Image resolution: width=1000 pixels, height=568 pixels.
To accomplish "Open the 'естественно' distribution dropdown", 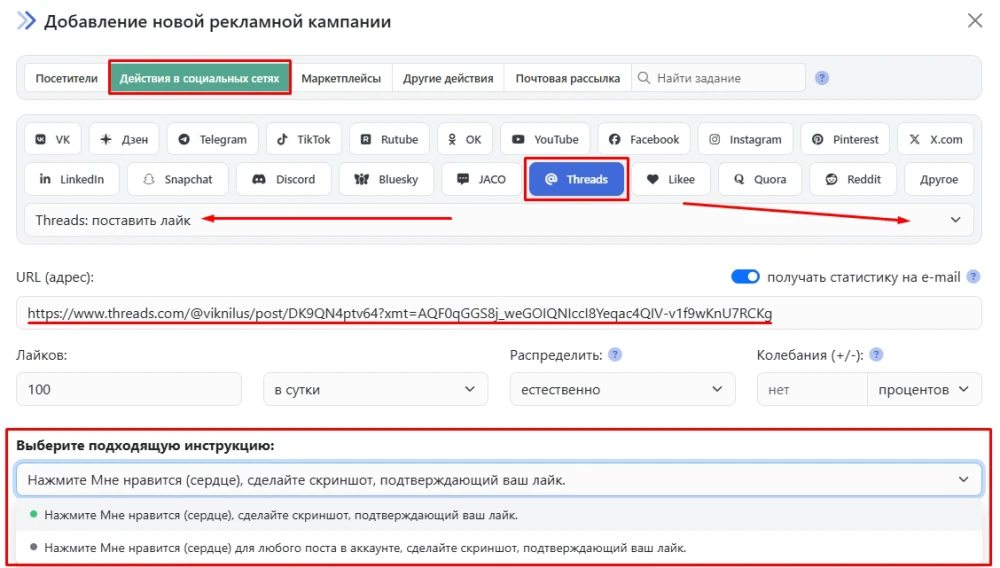I will 621,389.
